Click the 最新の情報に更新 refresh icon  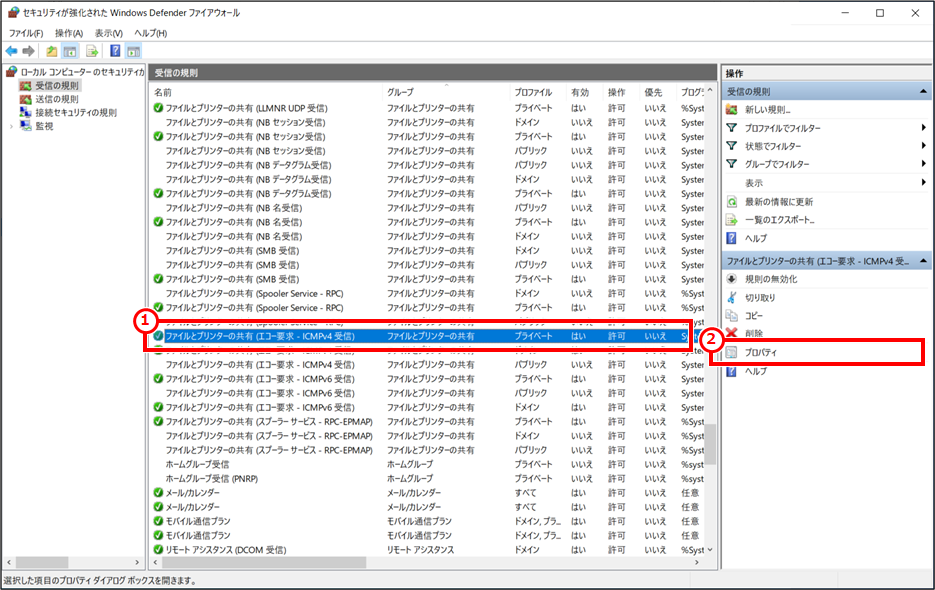[x=732, y=202]
